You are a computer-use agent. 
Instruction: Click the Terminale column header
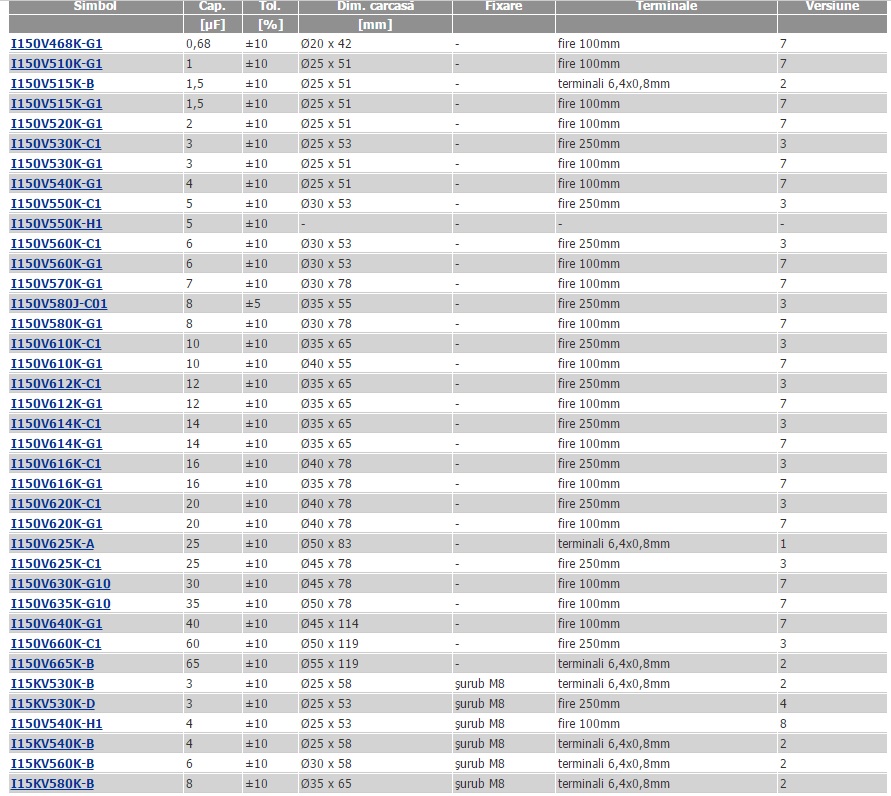[666, 6]
